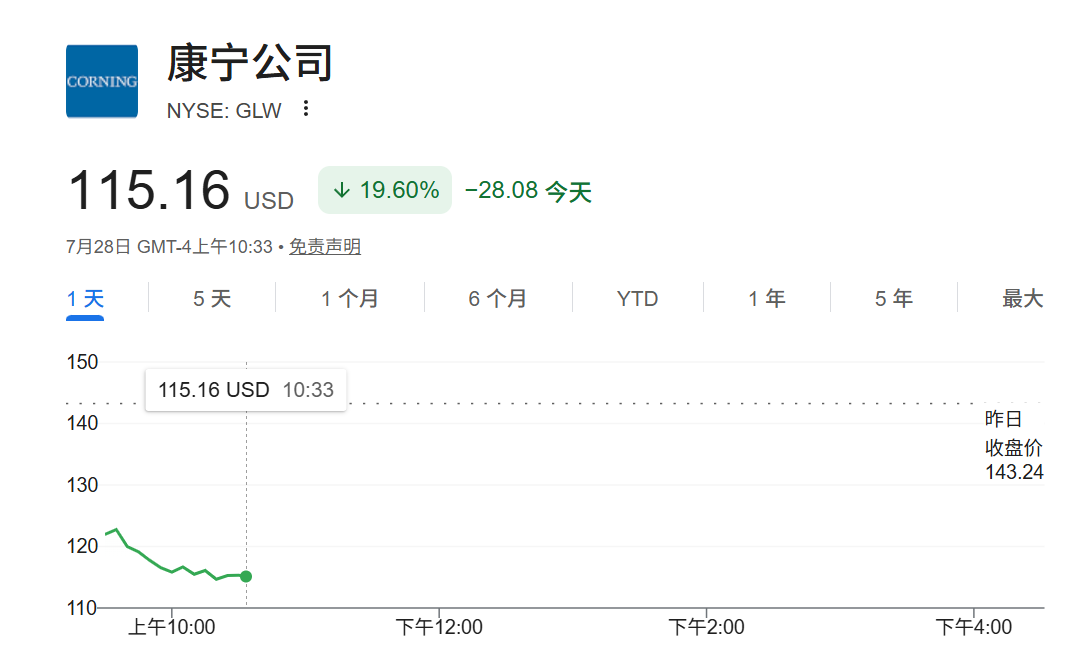Click the 康宁公司 company title

pyautogui.click(x=249, y=63)
